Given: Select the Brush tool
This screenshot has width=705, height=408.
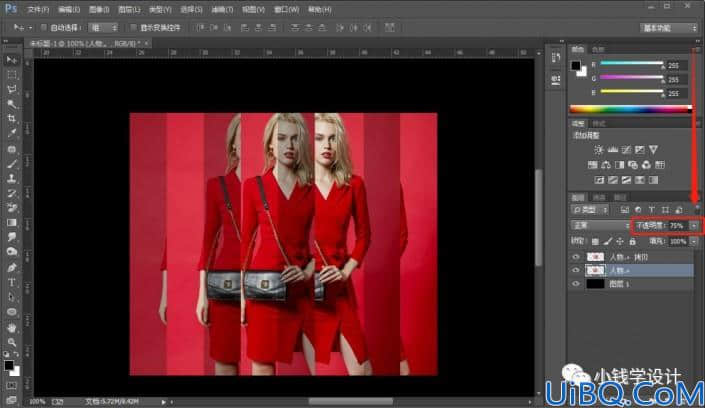Looking at the screenshot, I should click(x=12, y=164).
